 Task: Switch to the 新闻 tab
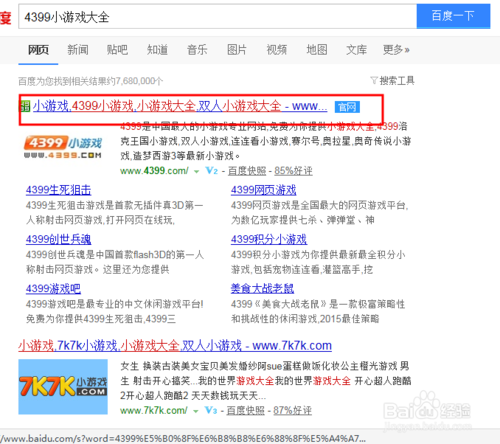pos(78,50)
